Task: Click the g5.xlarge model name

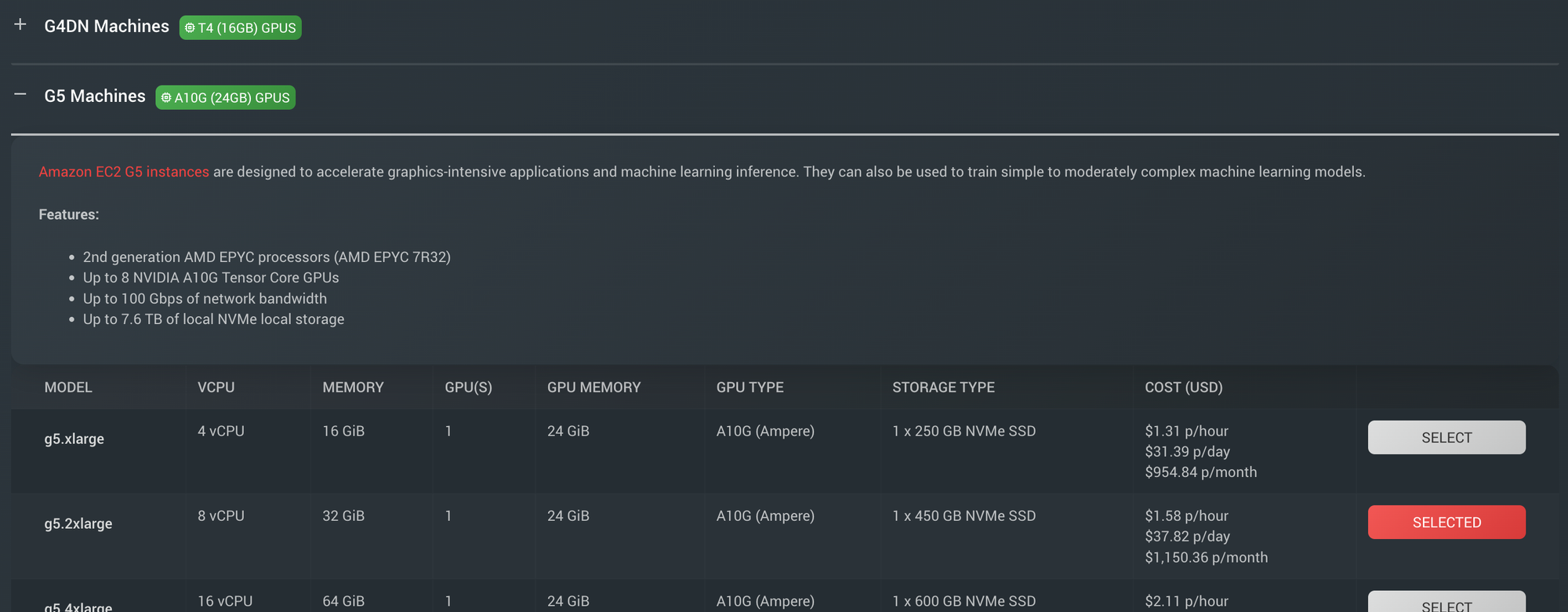Action: pyautogui.click(x=74, y=439)
